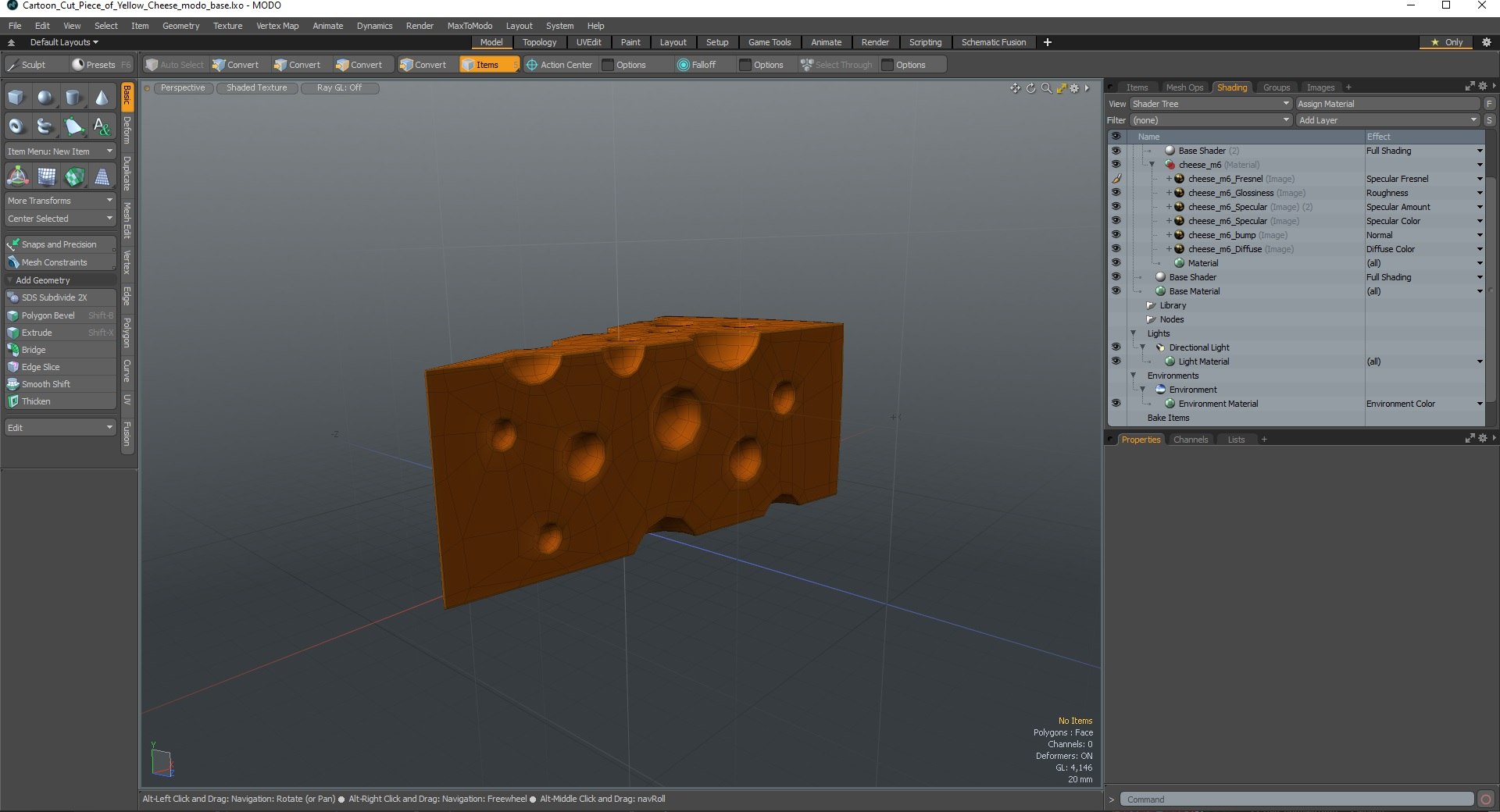Open the View Shader Tree dropdown

[x=1210, y=104]
